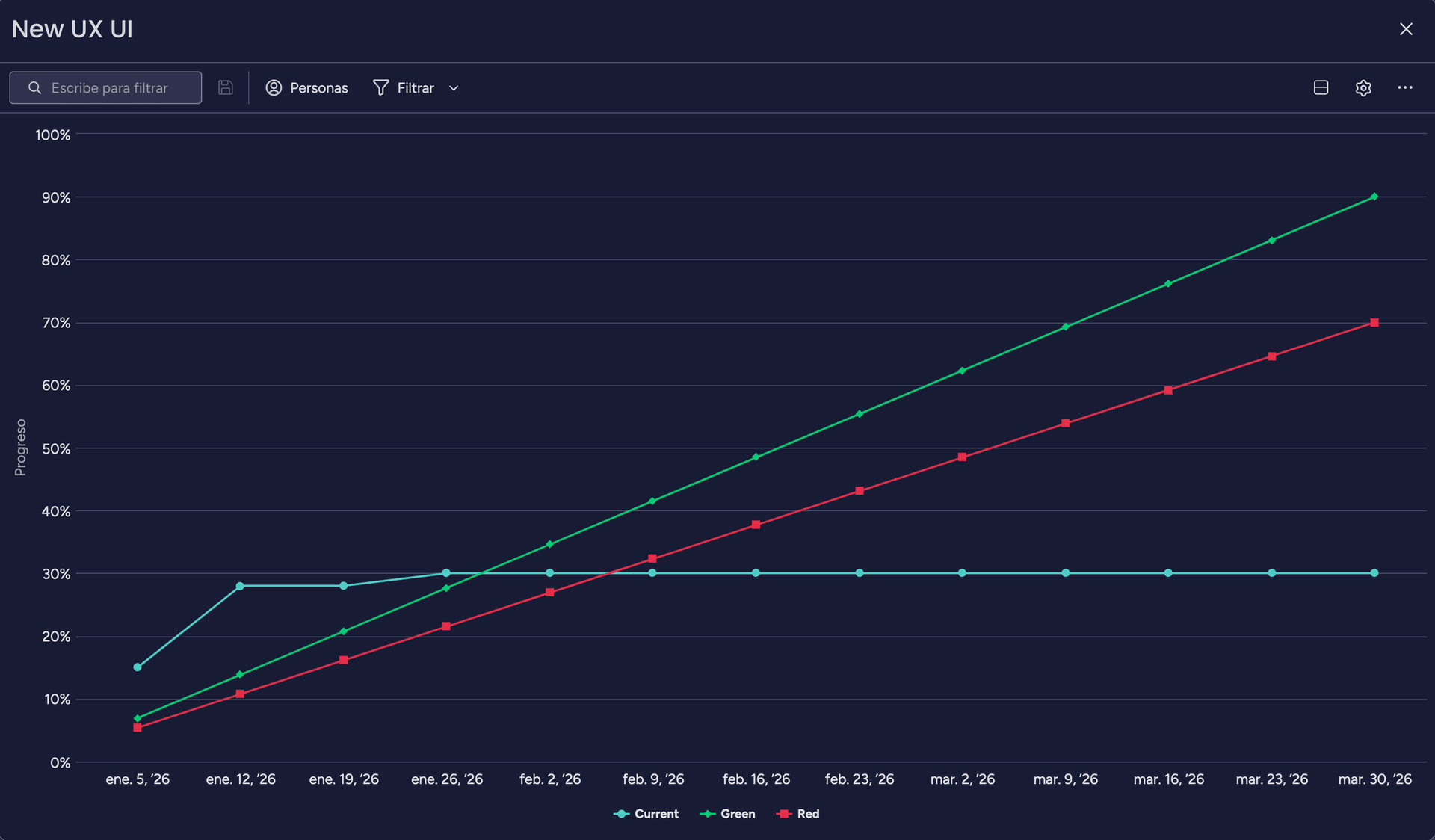
Task: Click the funnel Filtrar icon
Action: click(x=380, y=87)
